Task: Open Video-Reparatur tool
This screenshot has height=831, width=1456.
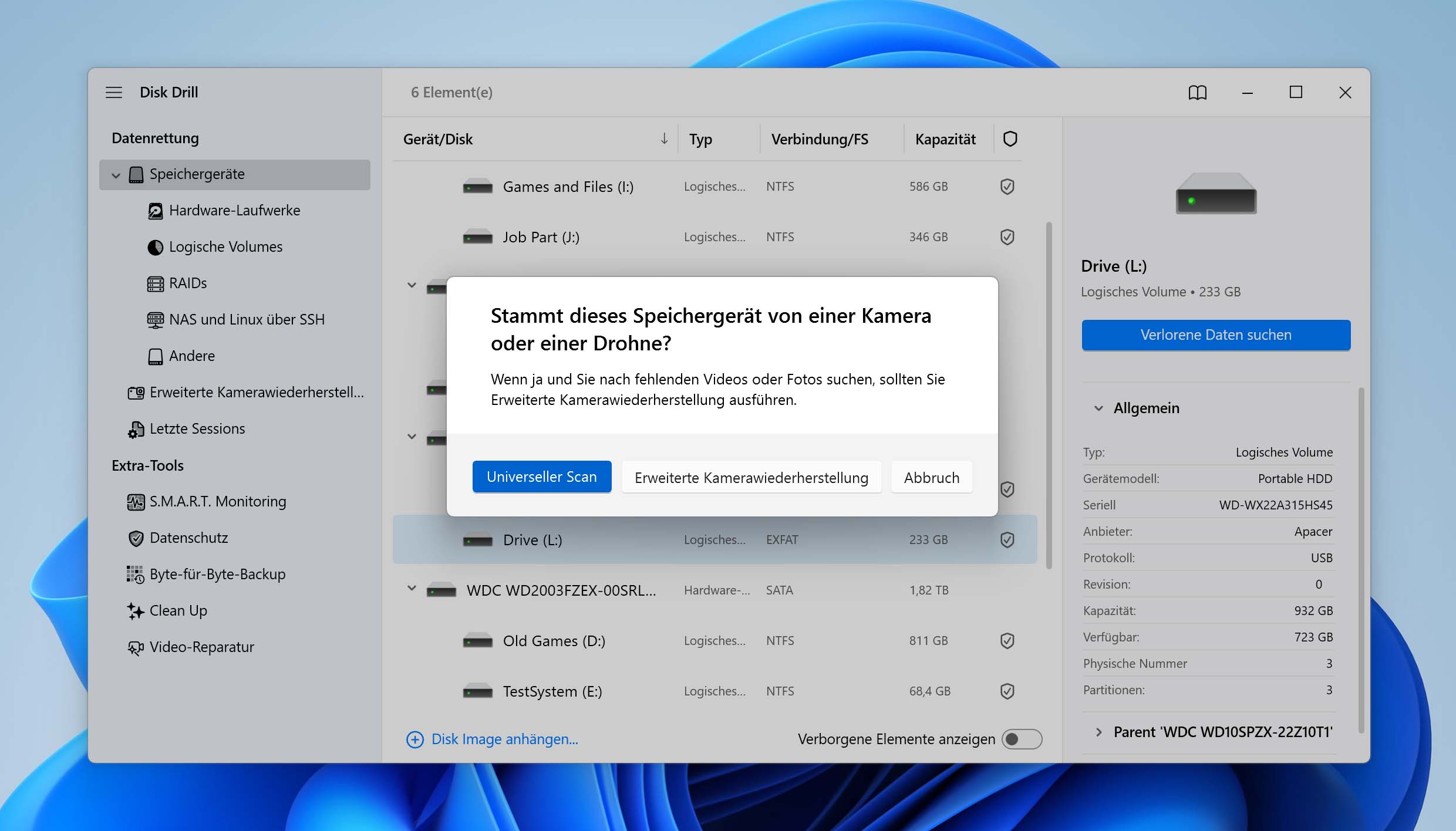Action: click(202, 647)
